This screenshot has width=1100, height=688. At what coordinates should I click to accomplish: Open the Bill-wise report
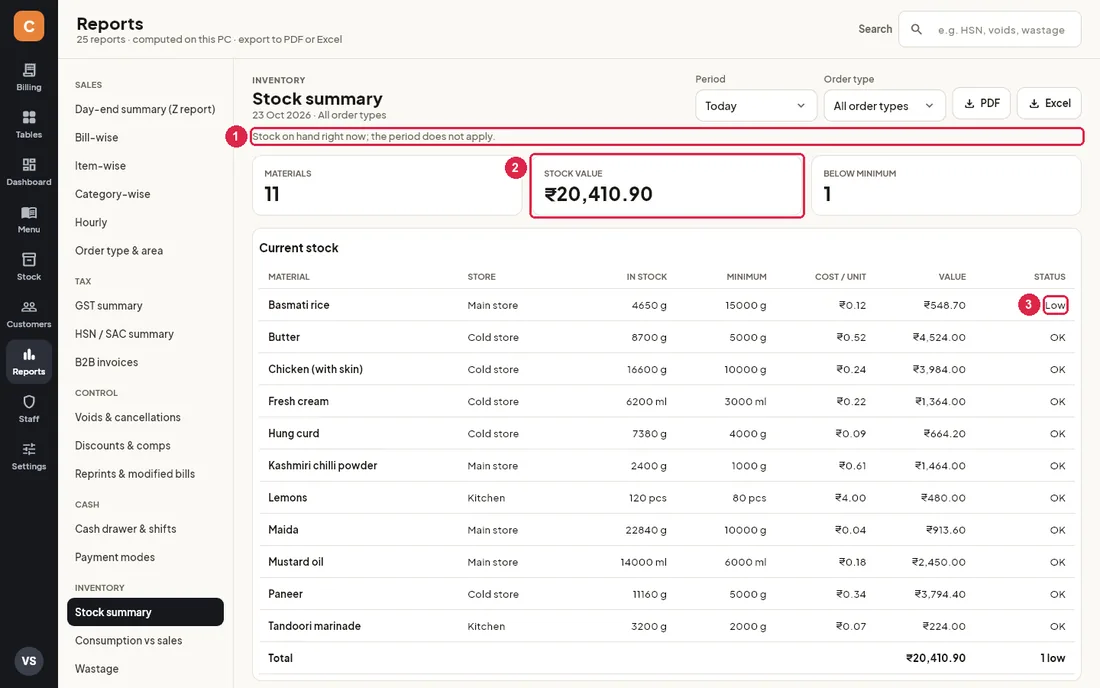pos(145,137)
